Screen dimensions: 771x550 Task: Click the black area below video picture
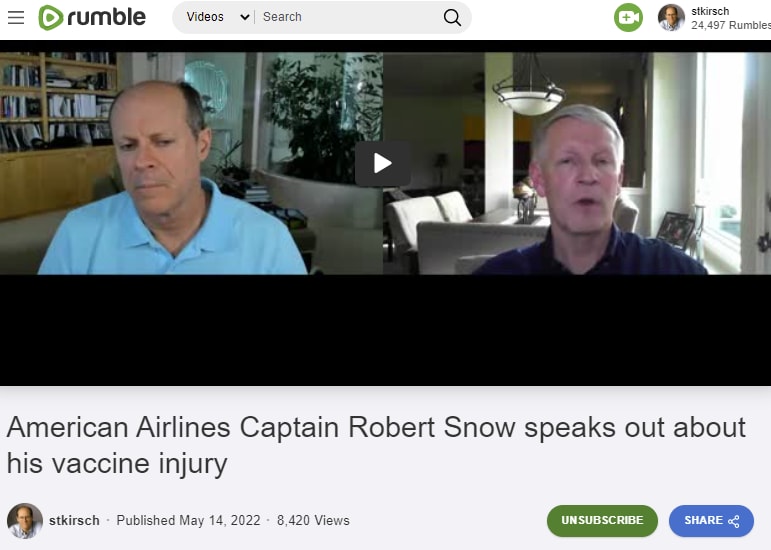[x=386, y=330]
